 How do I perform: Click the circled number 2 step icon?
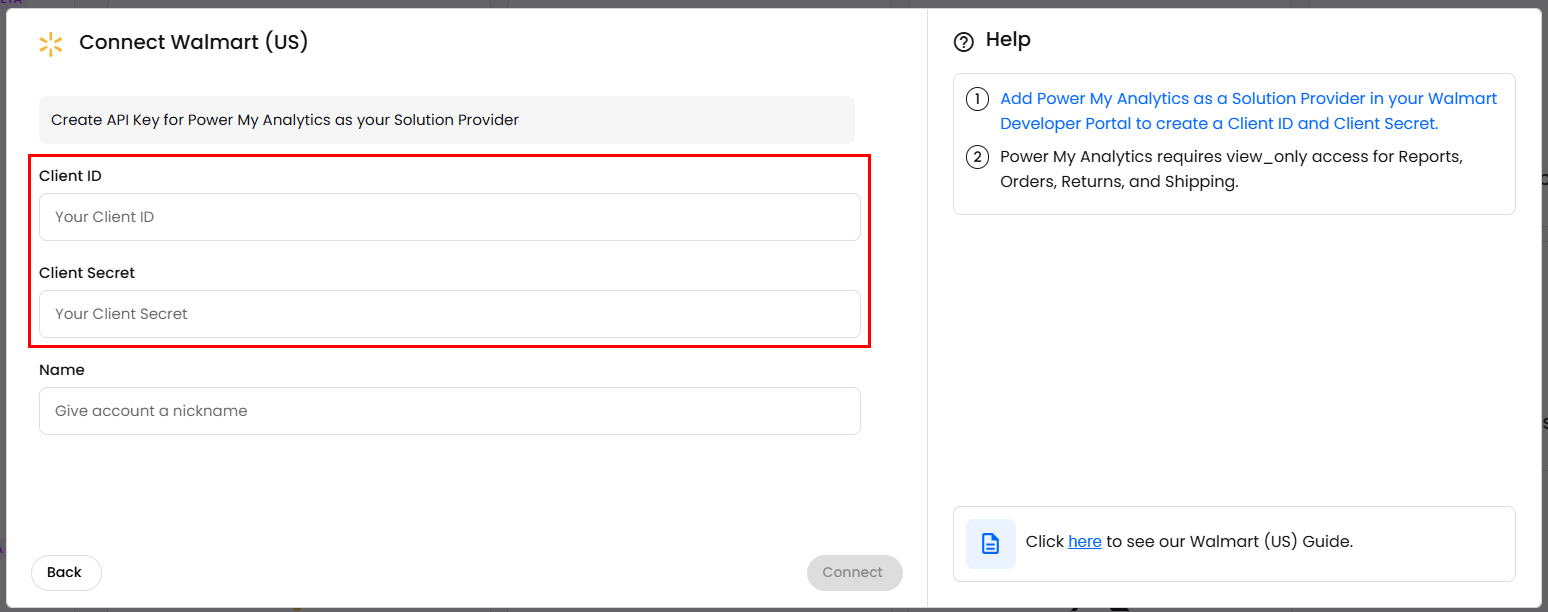(977, 158)
